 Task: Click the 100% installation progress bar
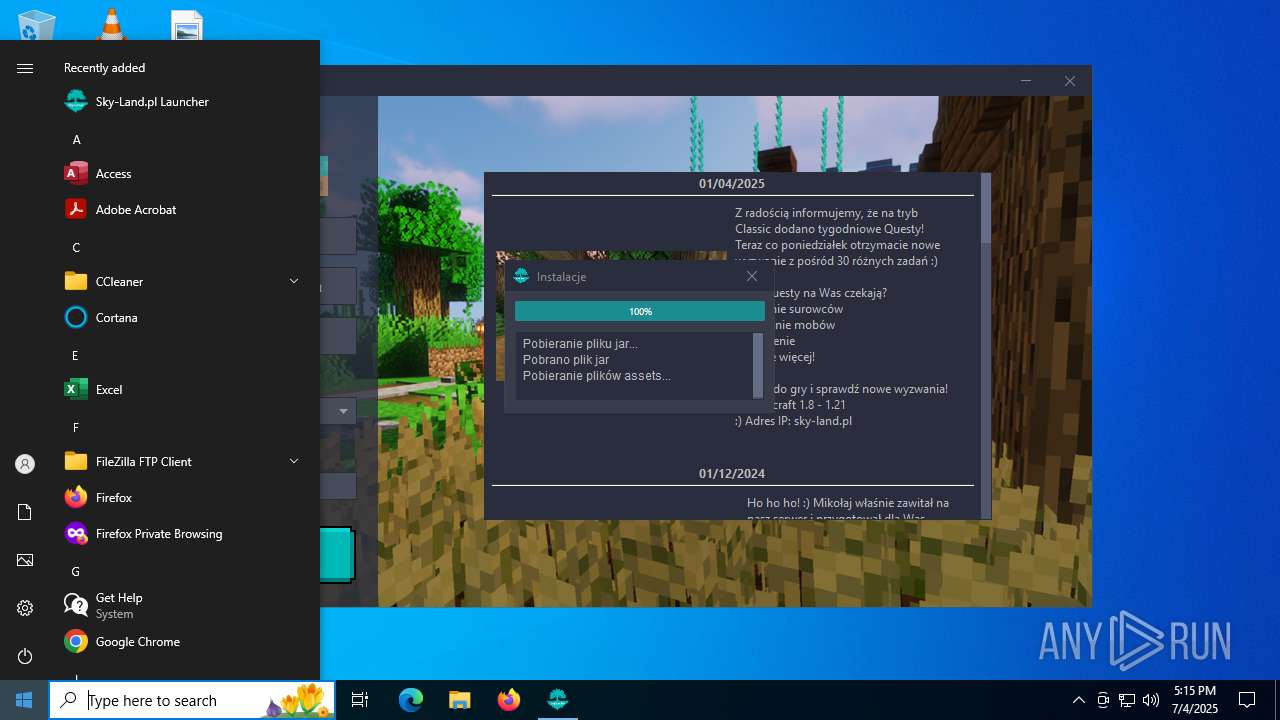coord(640,311)
